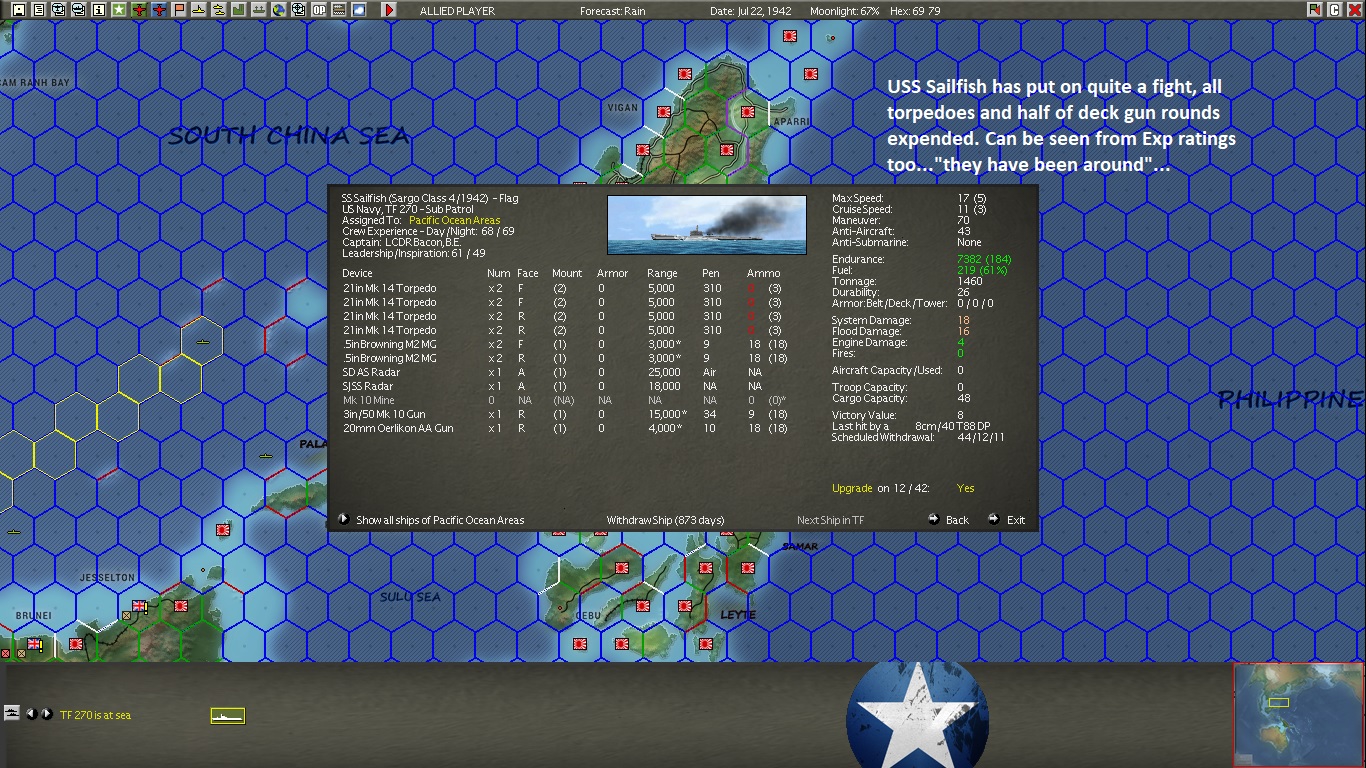Click the info 'i' toolbar icon
Screen dimensions: 1366x768
coord(99,10)
